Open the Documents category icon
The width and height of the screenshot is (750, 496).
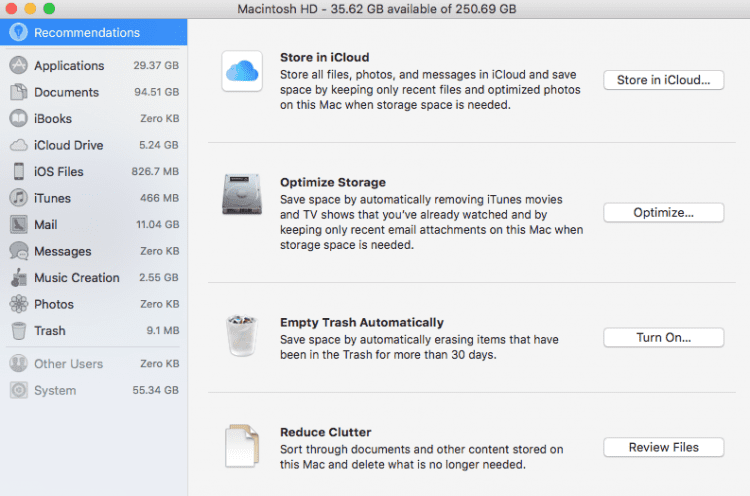point(19,92)
